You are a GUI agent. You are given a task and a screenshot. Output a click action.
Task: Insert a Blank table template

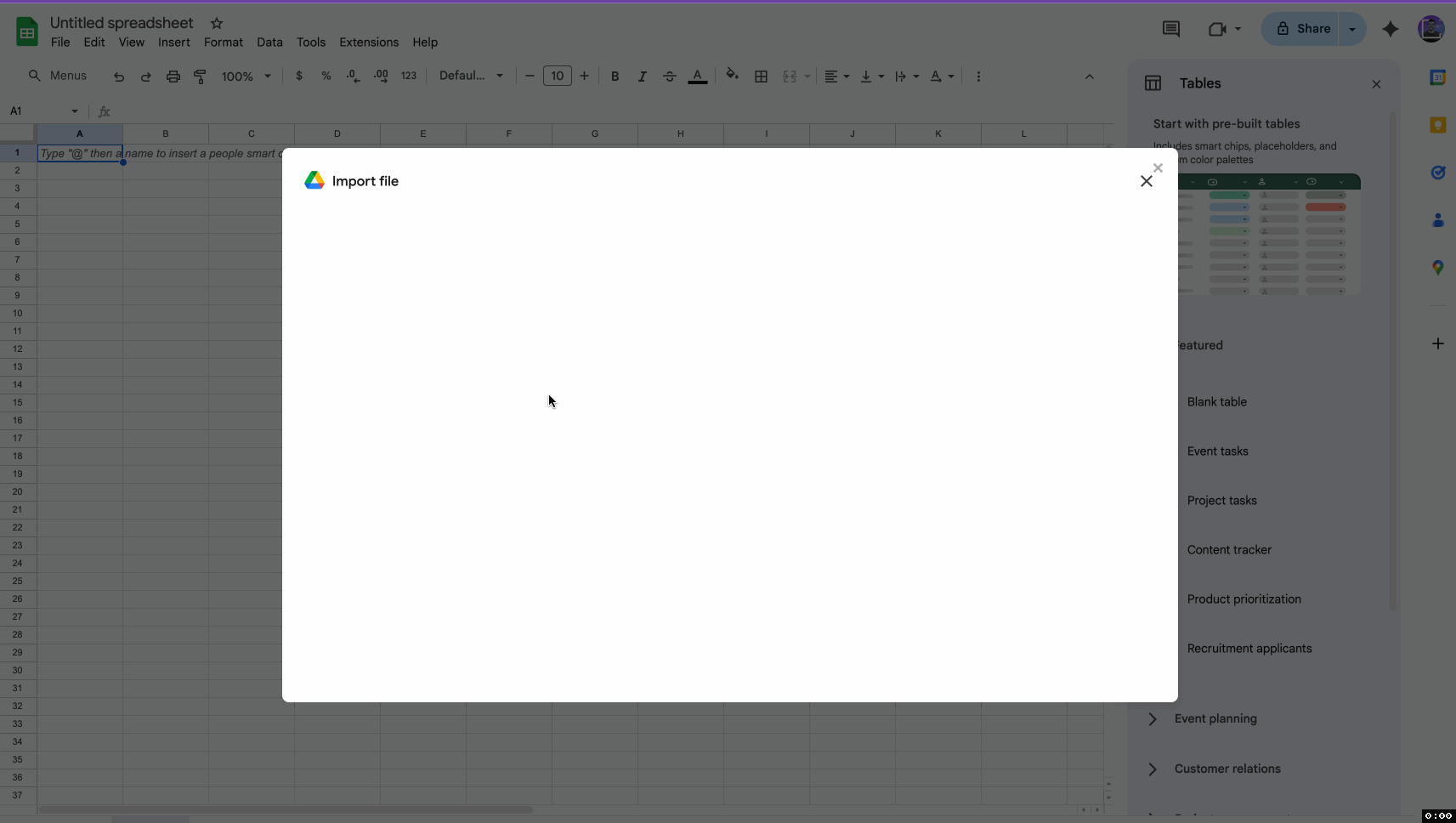pos(1217,401)
